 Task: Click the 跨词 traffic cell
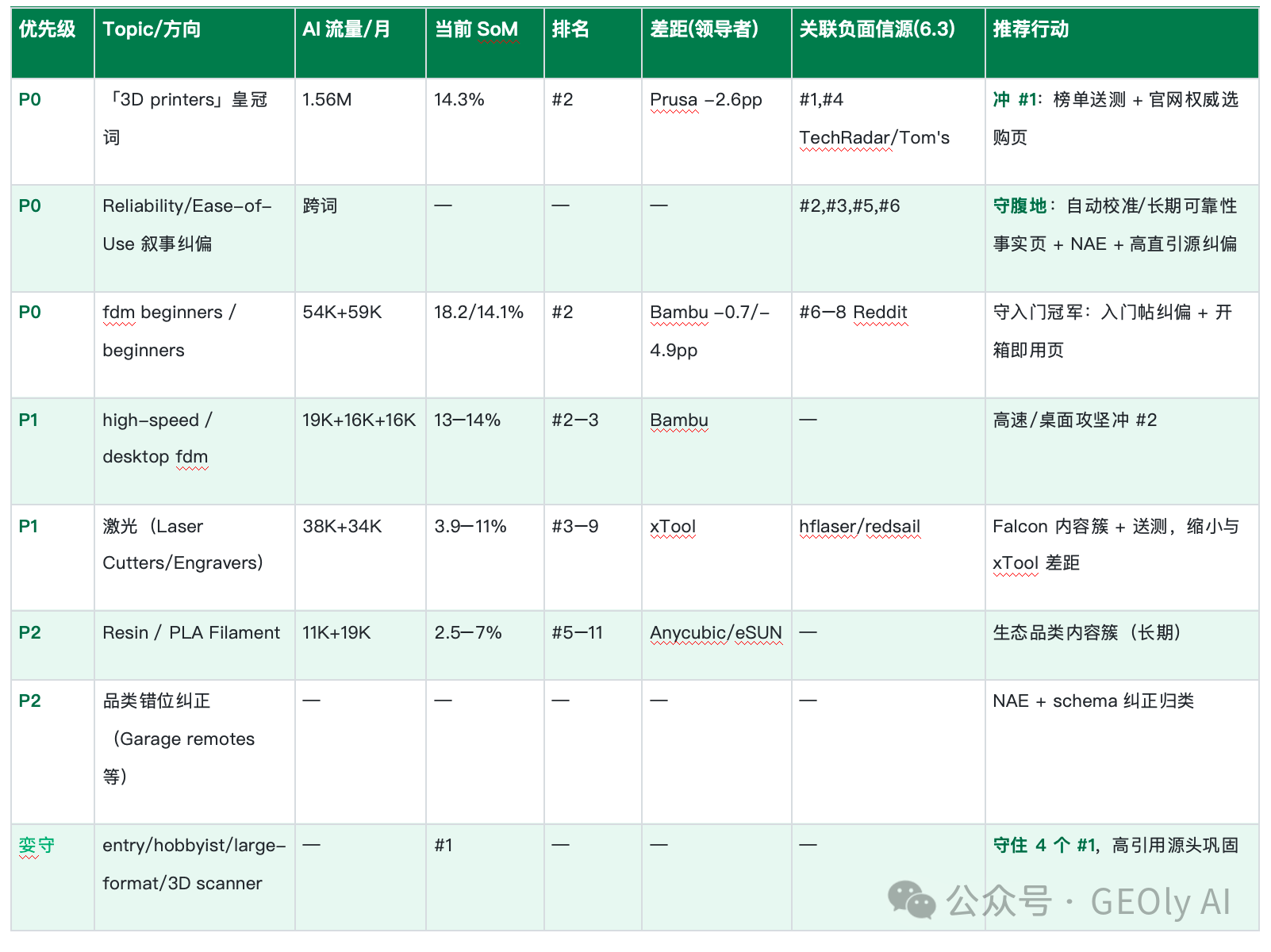click(x=360, y=238)
